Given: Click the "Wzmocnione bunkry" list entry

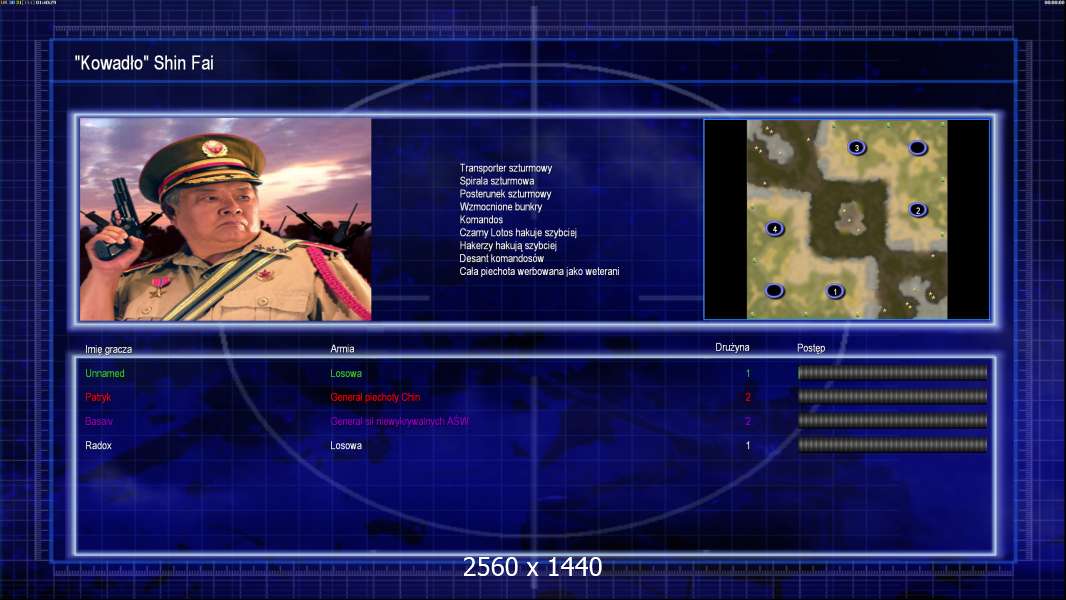Looking at the screenshot, I should 501,207.
